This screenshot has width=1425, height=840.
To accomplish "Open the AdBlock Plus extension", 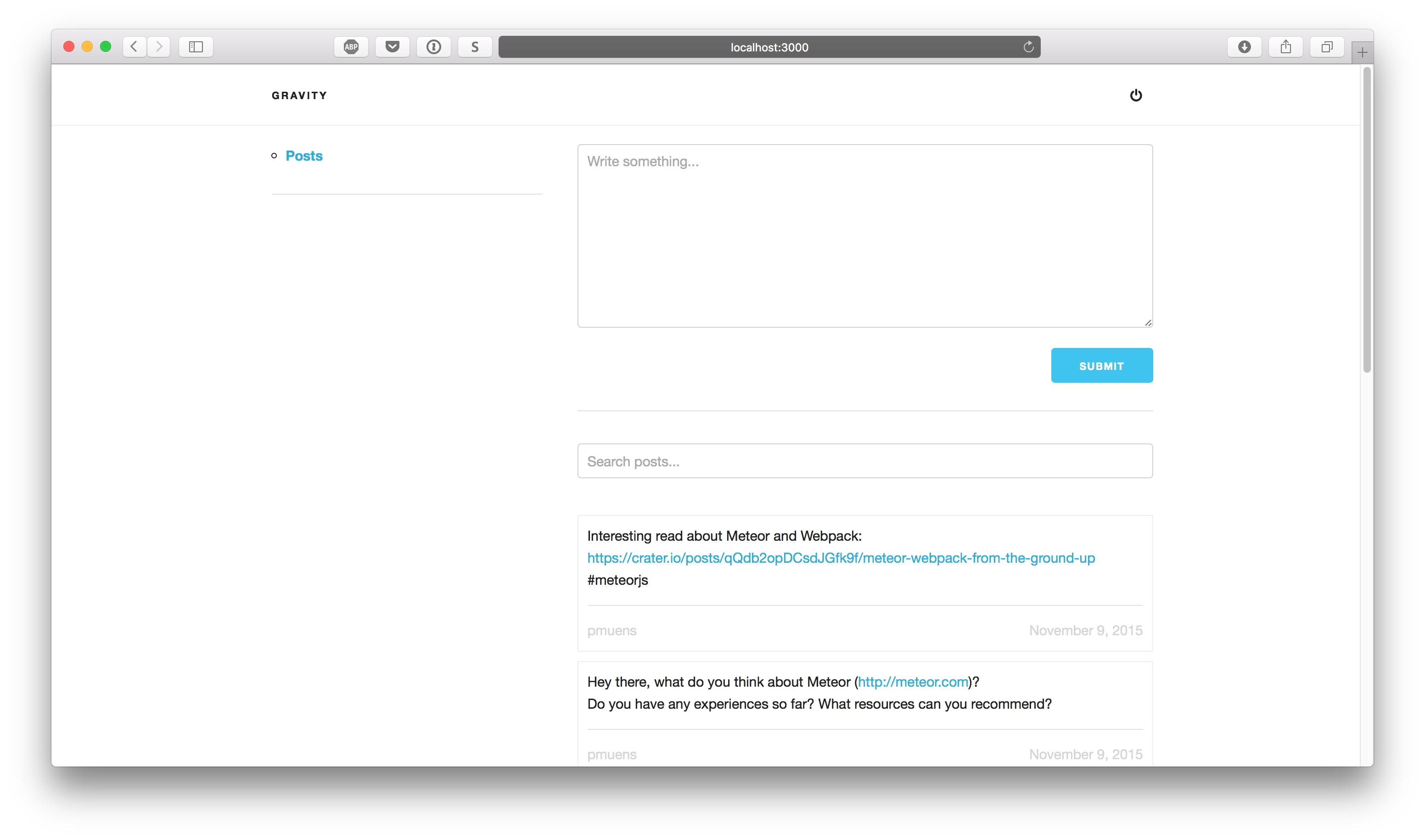I will (x=351, y=47).
